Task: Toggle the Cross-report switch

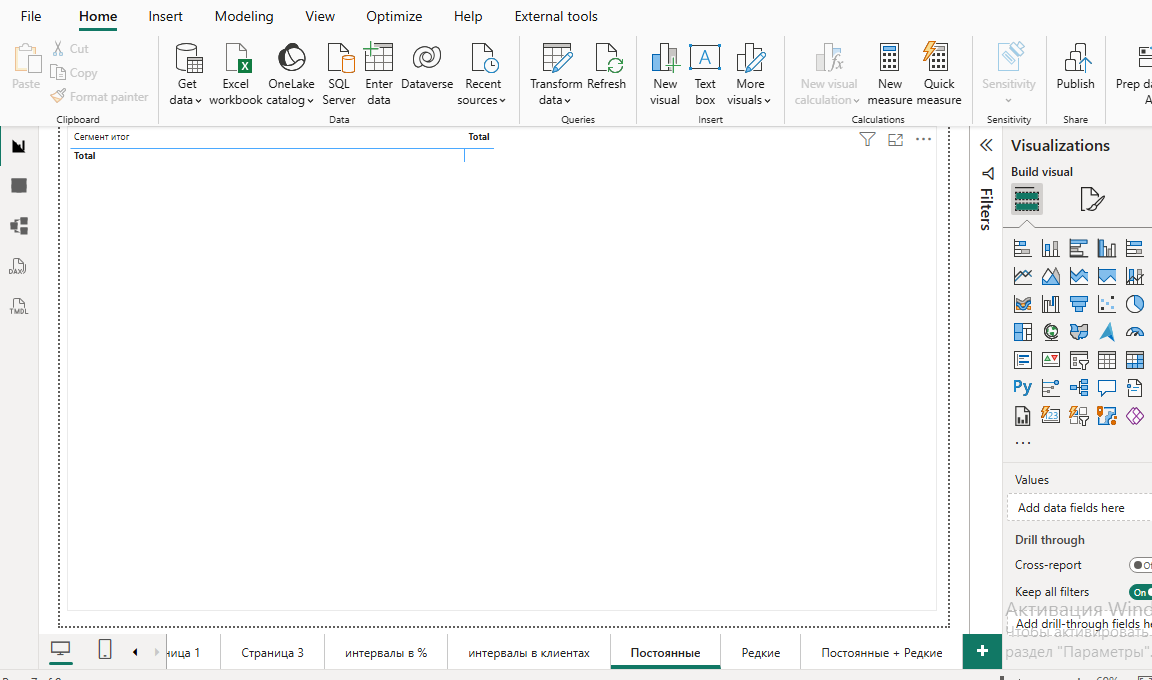Action: tap(1139, 565)
